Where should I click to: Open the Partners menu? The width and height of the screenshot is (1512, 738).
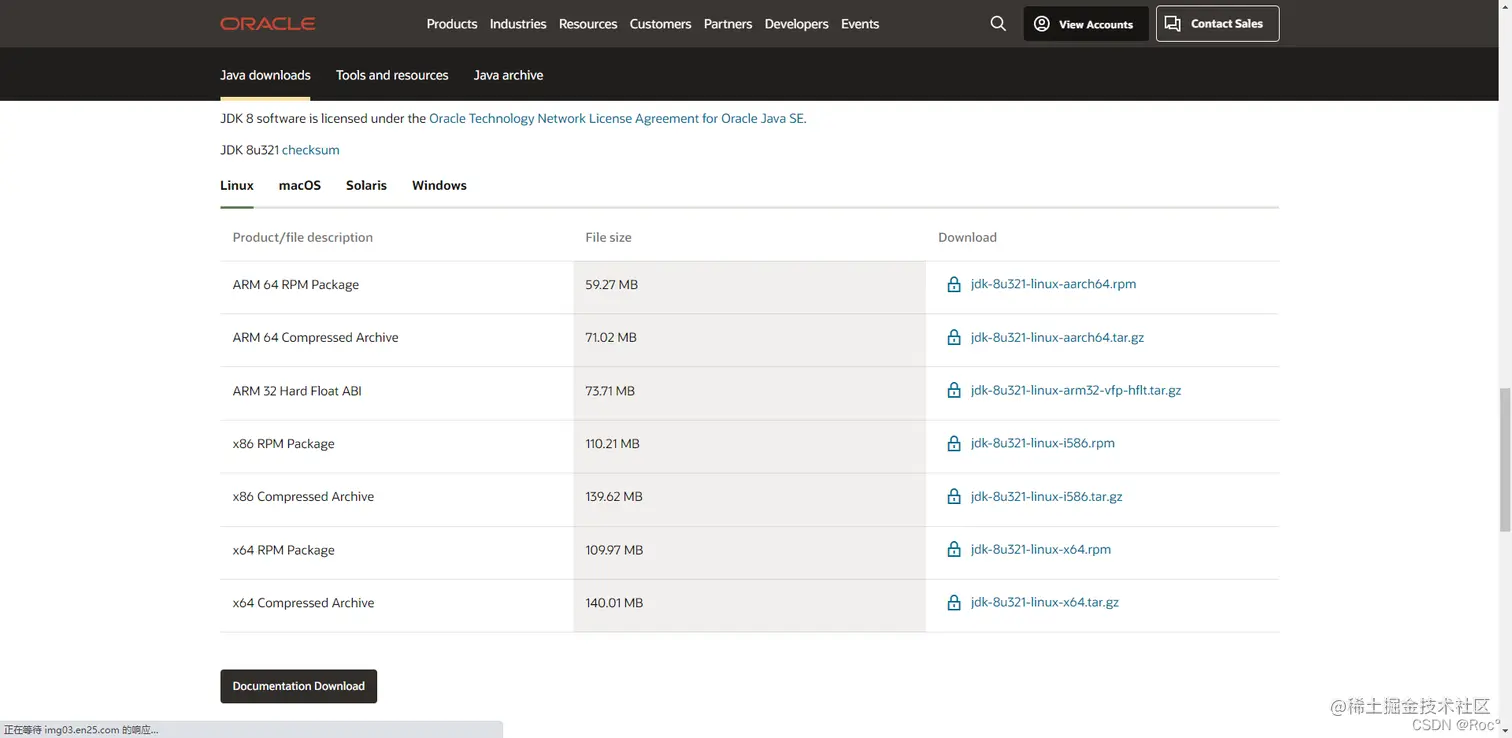pyautogui.click(x=728, y=24)
